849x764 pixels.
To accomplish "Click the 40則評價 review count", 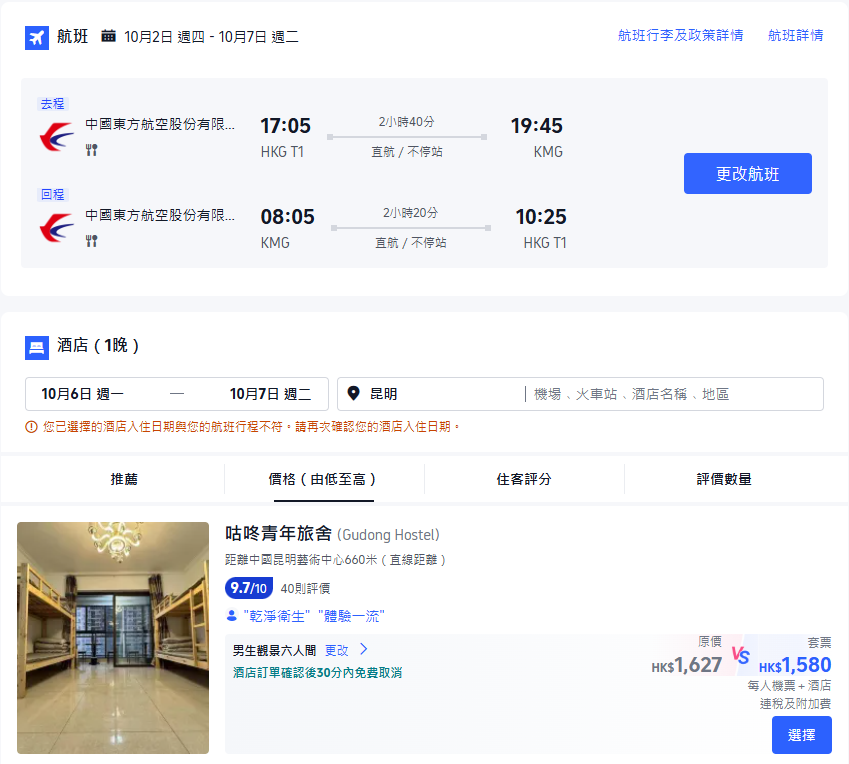I will [x=305, y=589].
